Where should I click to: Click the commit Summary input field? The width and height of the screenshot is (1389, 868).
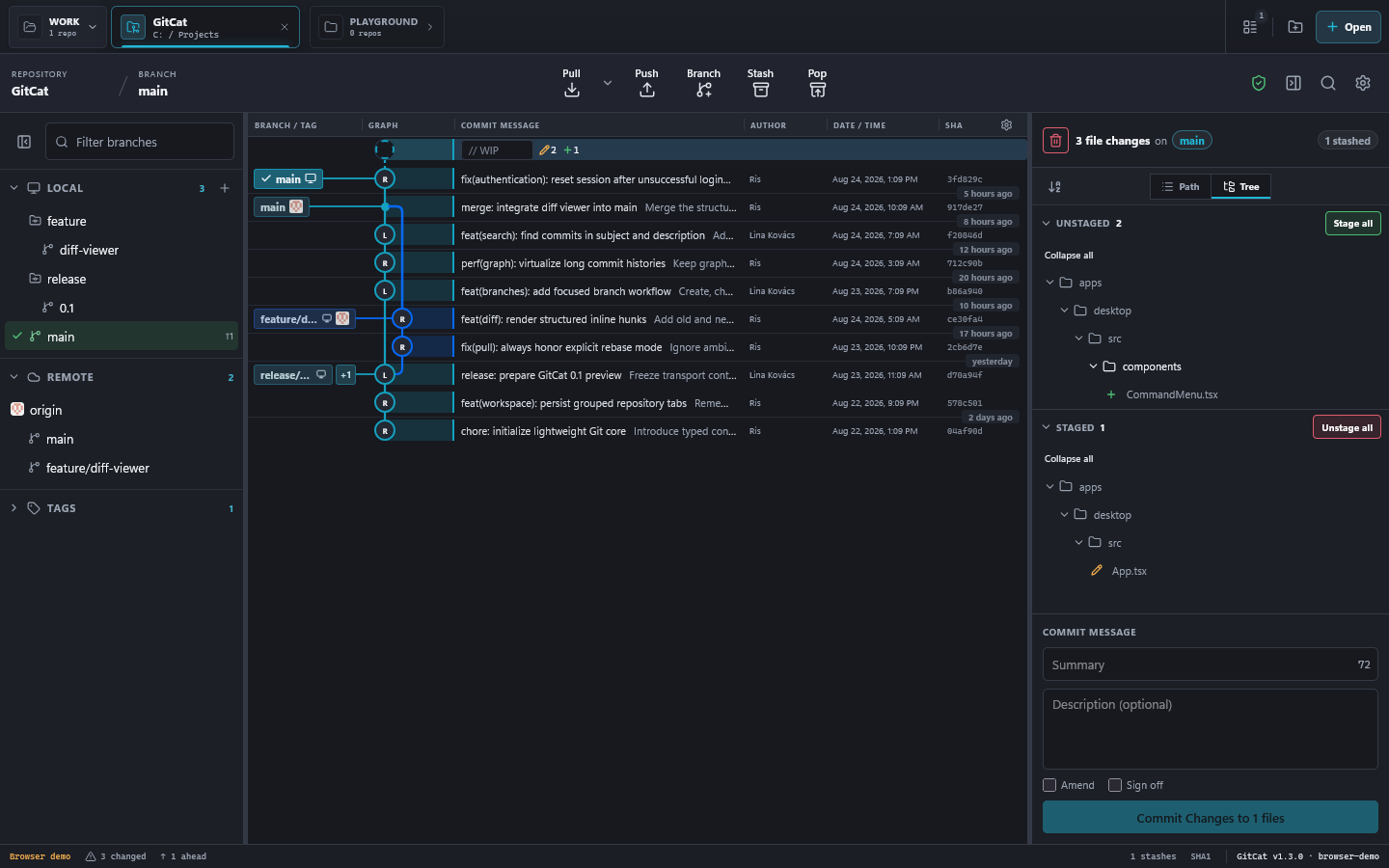click(x=1210, y=665)
